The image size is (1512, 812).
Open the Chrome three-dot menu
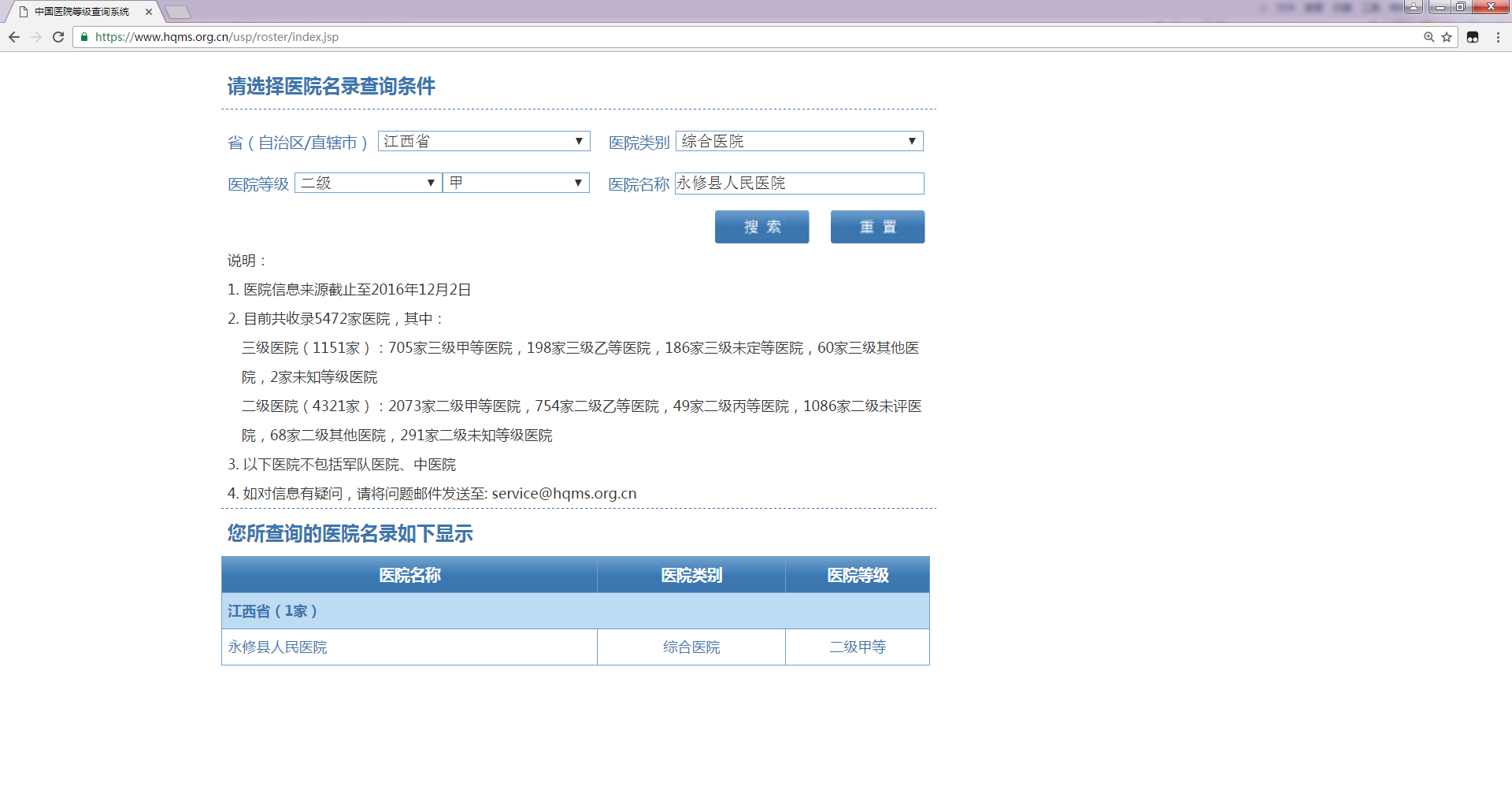(1498, 37)
